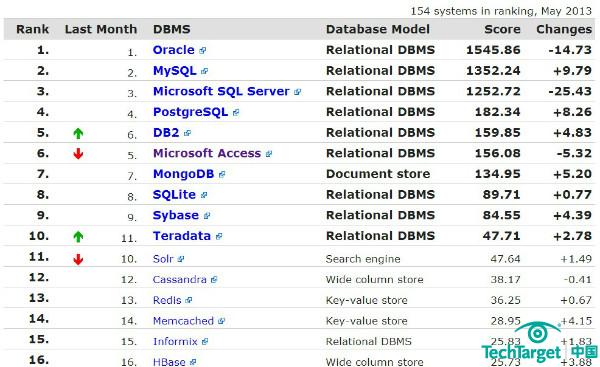Screen dimensions: 600x367
Task: Open the Cassandra link
Action: tap(179, 280)
